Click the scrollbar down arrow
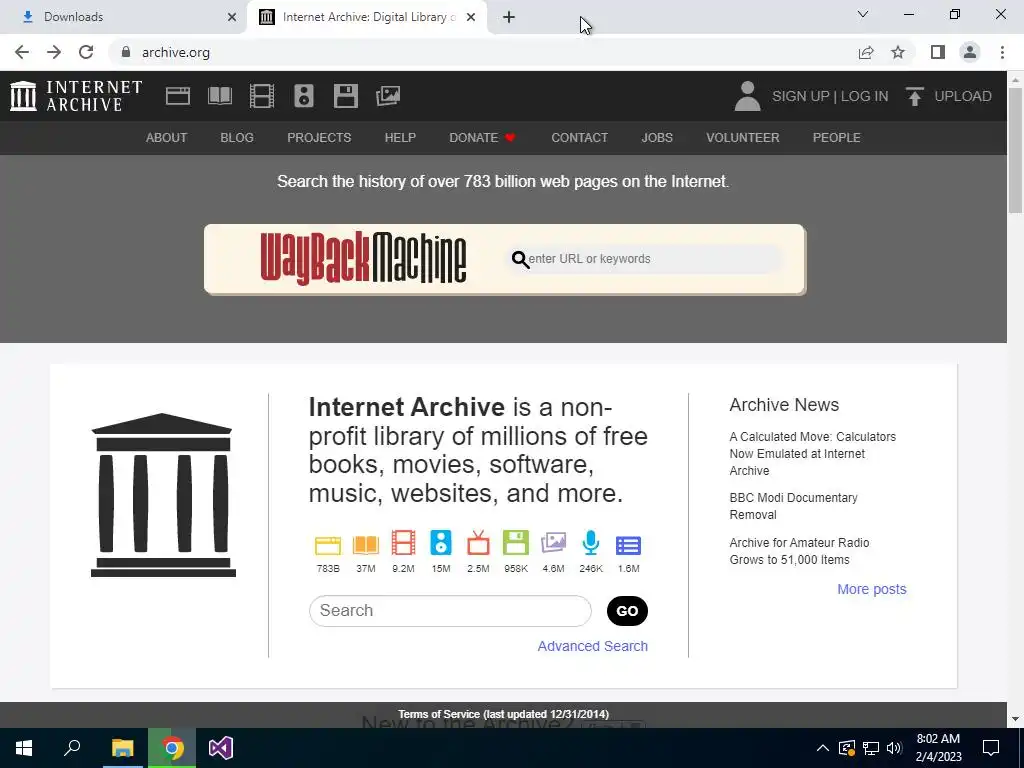 [x=1015, y=719]
